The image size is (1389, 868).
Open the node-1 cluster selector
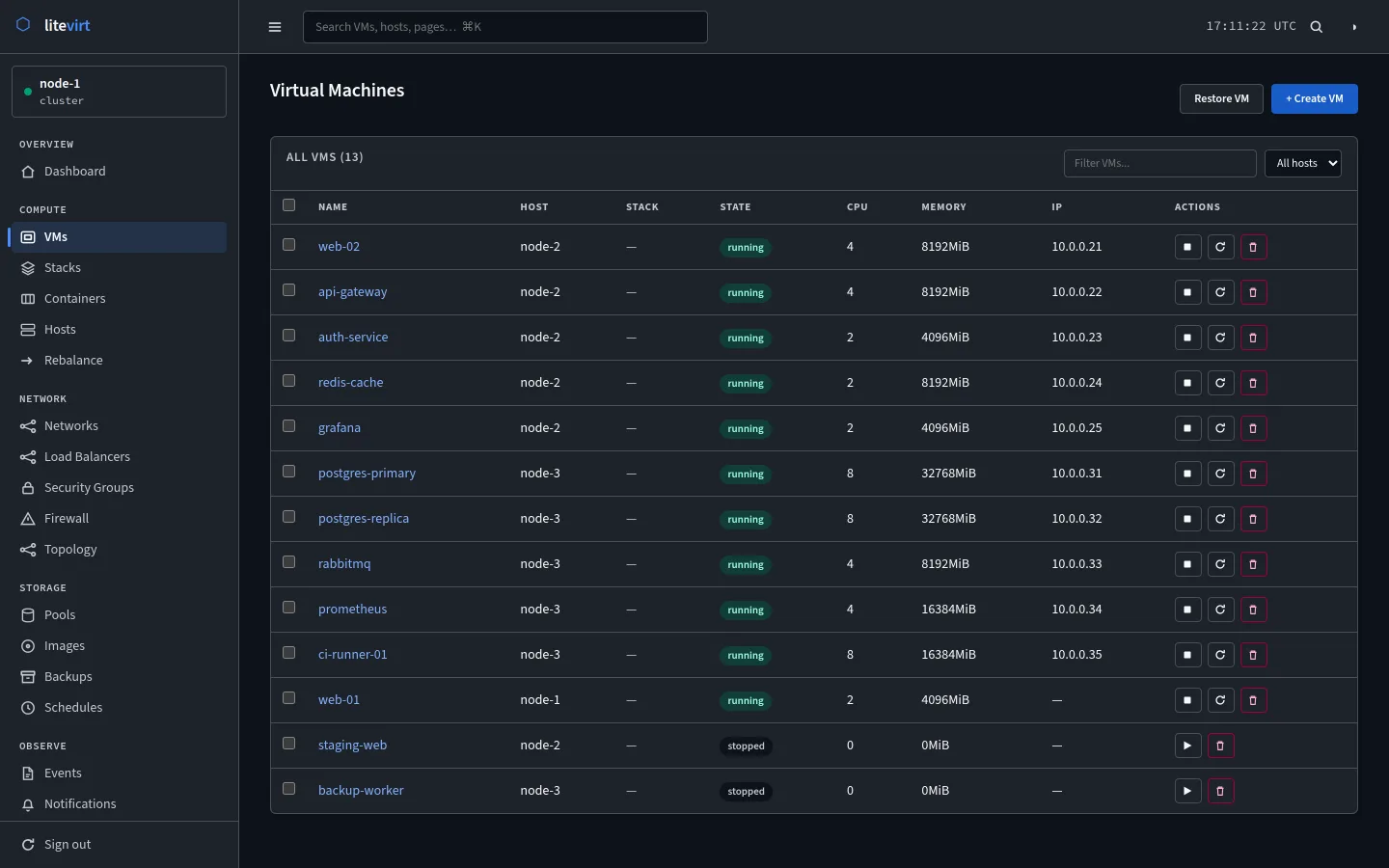[x=119, y=92]
